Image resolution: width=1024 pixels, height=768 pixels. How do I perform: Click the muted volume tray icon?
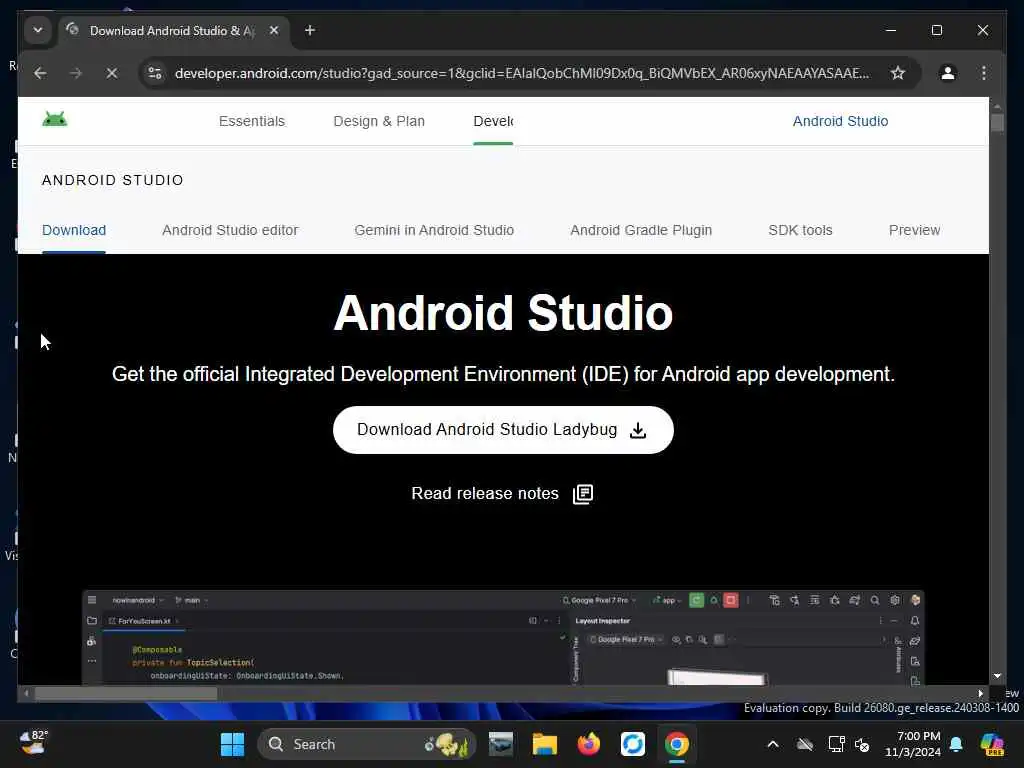point(862,744)
